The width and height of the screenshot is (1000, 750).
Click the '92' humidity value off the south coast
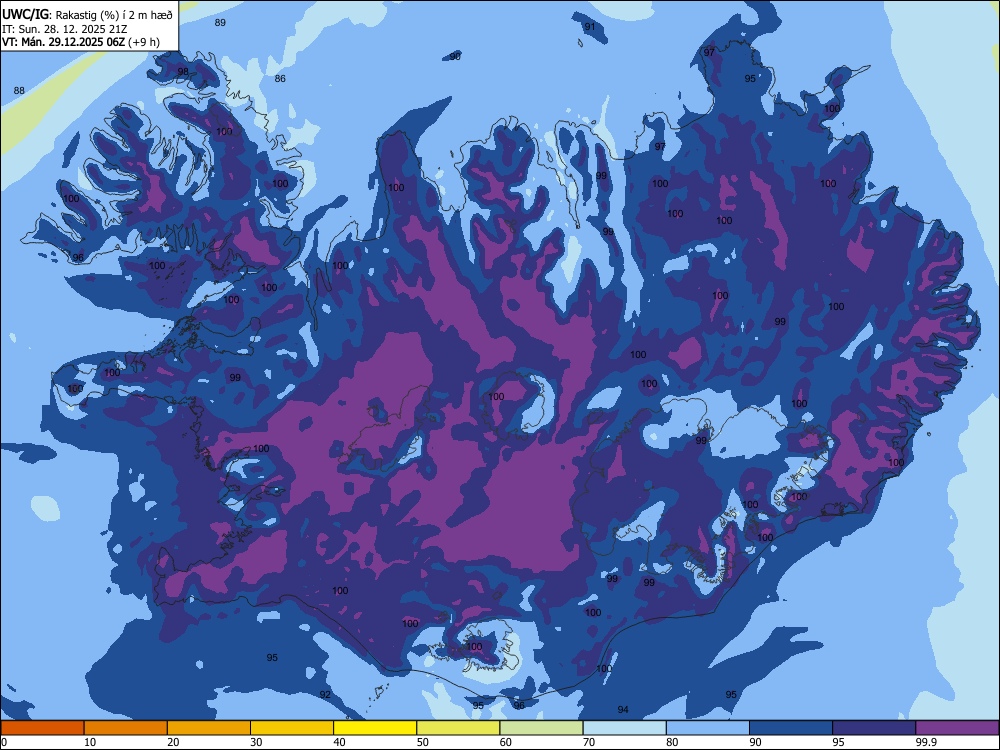pos(325,695)
